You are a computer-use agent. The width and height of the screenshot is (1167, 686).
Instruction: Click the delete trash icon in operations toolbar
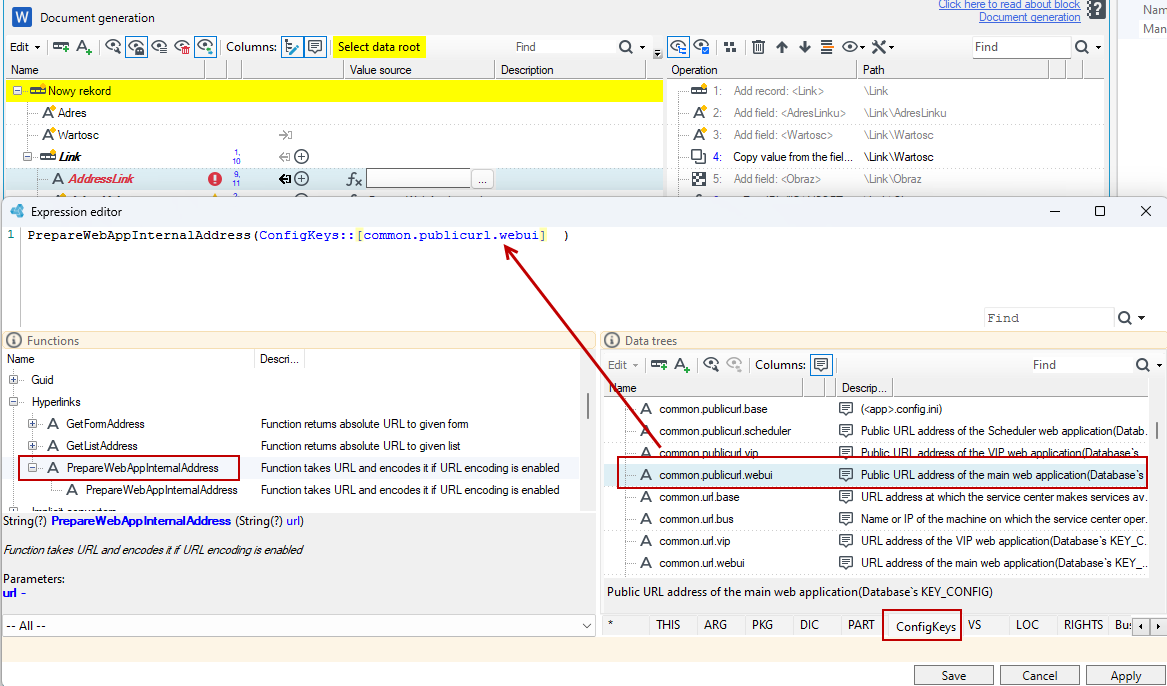coord(758,47)
